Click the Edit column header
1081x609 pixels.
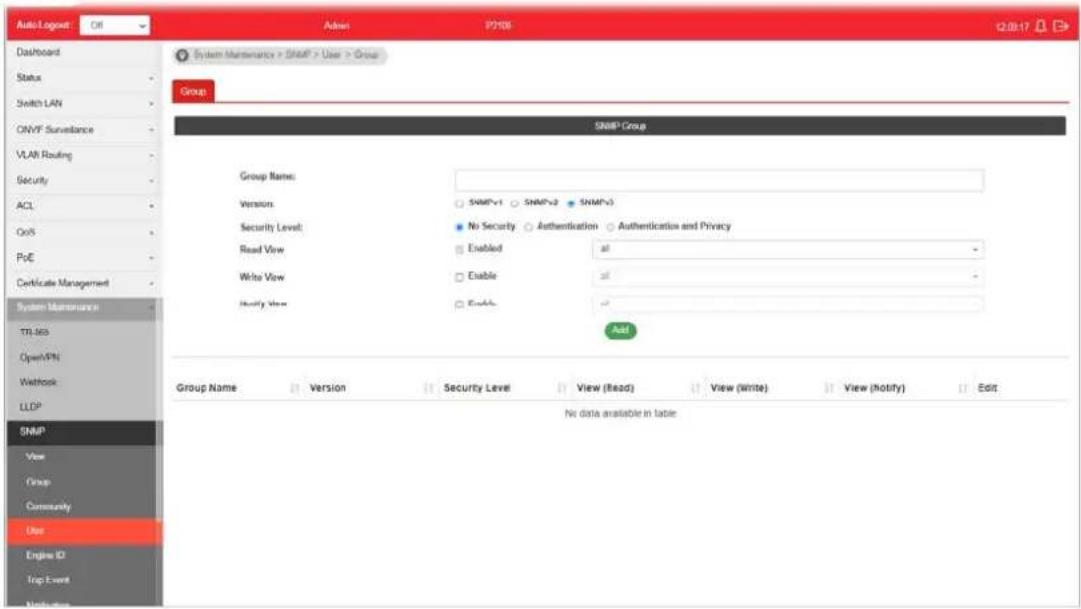(987, 388)
